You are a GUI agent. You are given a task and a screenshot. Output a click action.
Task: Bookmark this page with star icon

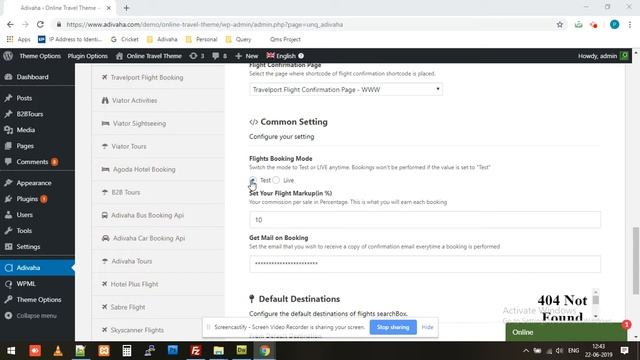560,24
